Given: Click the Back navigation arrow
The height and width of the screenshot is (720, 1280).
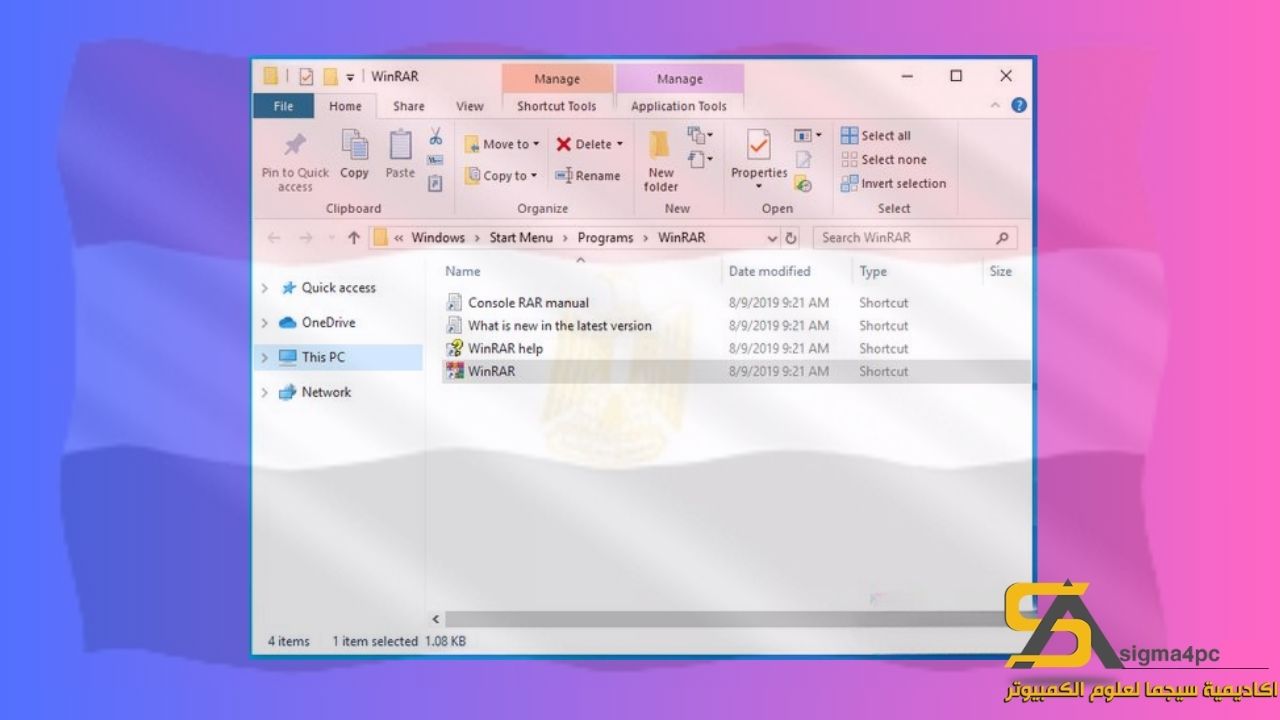Looking at the screenshot, I should (x=274, y=238).
